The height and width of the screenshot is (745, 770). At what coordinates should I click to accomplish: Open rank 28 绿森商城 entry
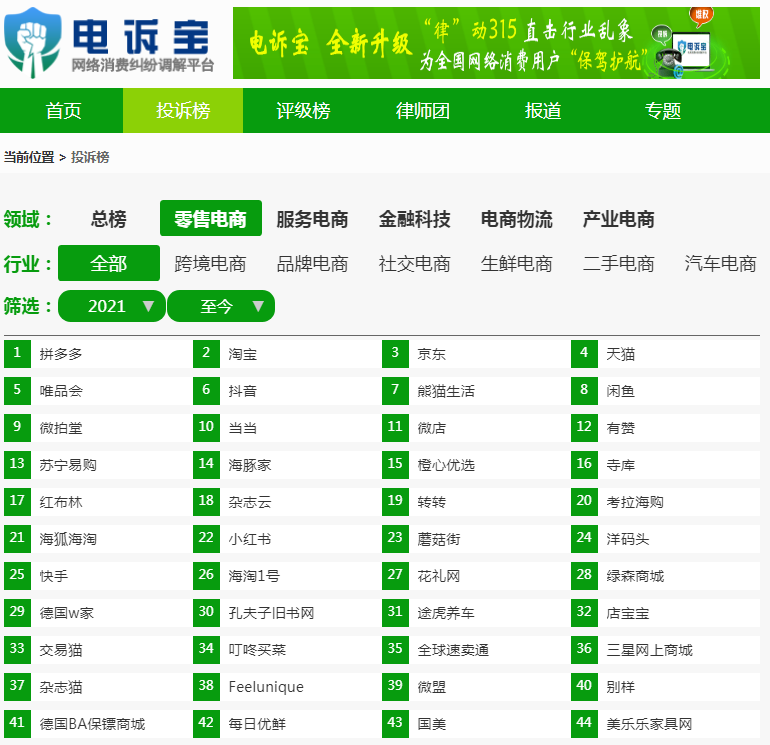665,576
